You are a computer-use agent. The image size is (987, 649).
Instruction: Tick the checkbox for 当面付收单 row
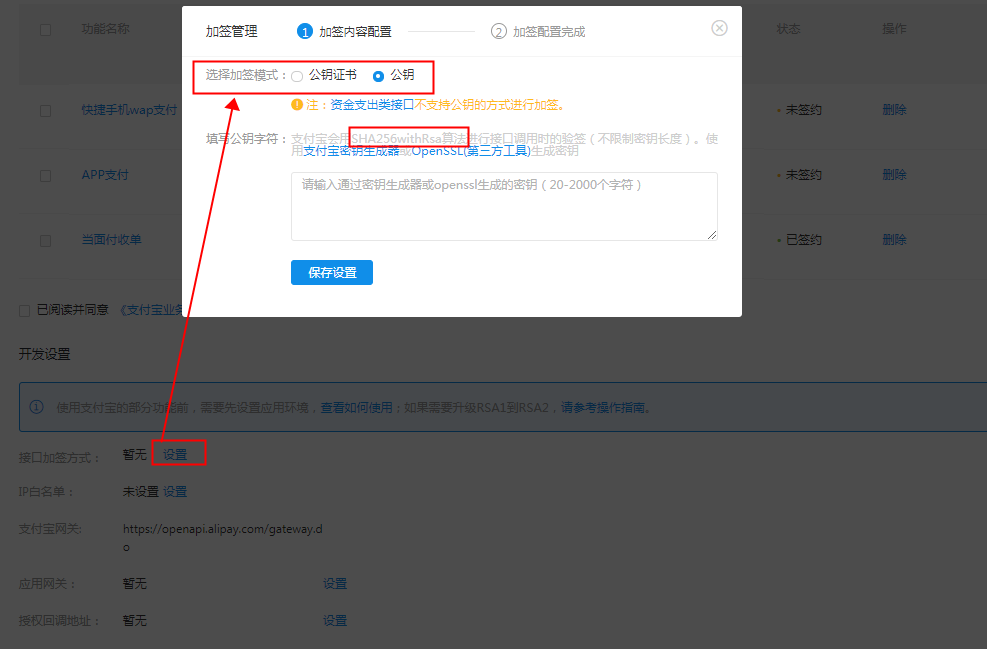coord(45,240)
